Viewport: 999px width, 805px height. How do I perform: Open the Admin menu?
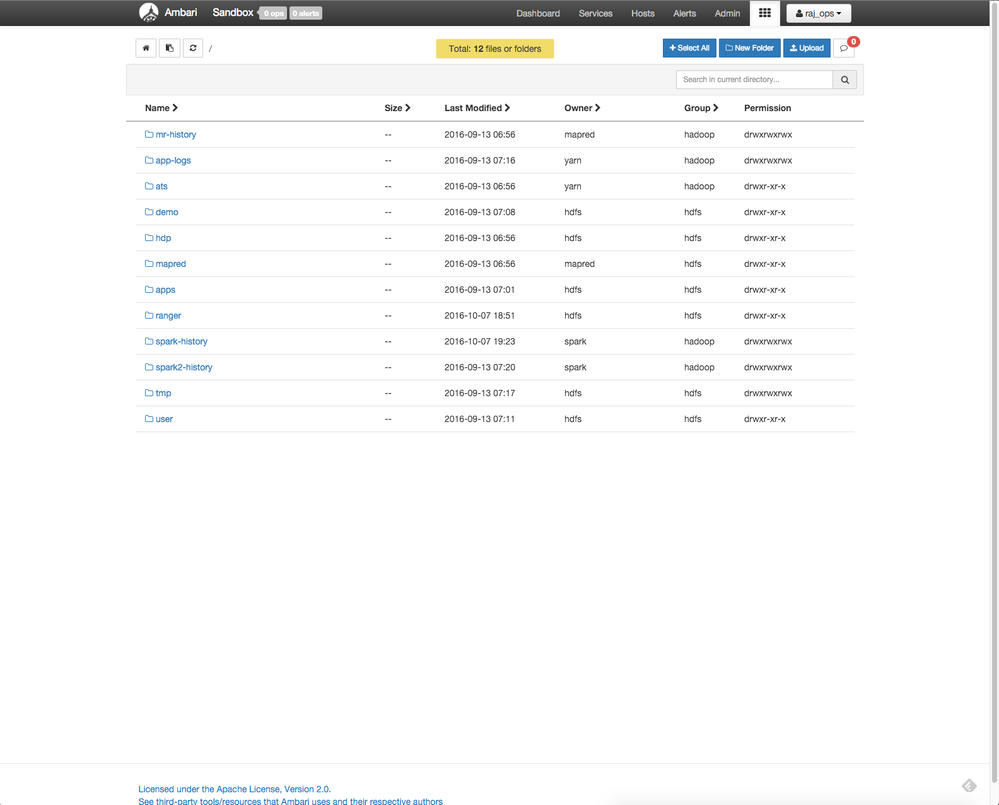pos(727,13)
